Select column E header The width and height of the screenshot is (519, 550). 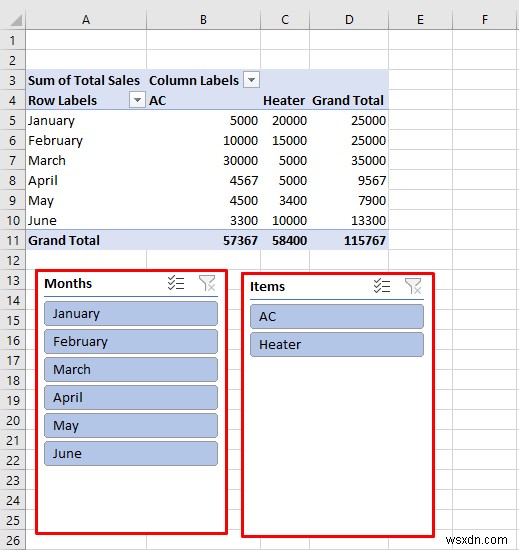coord(420,20)
